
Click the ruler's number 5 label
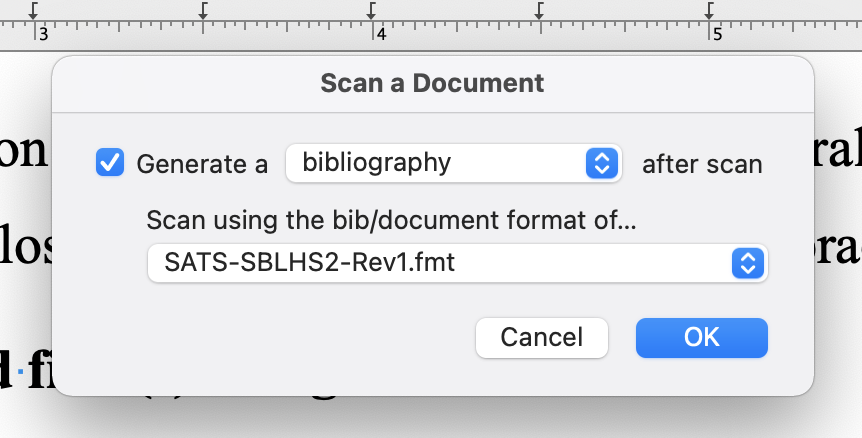click(717, 35)
